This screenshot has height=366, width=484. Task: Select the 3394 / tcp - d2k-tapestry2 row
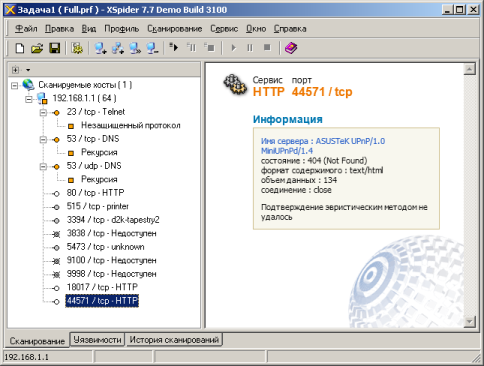coord(113,220)
